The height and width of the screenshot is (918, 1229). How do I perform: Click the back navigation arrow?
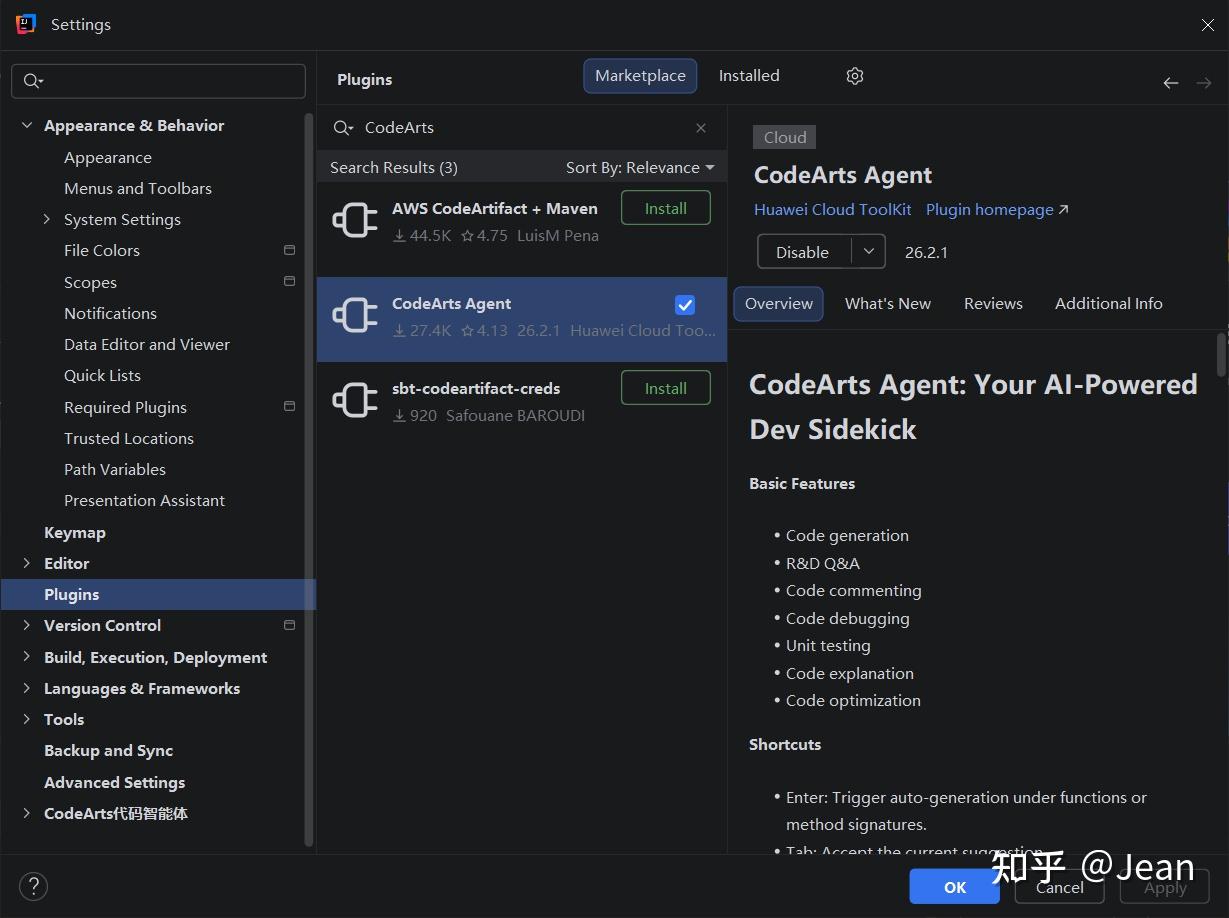click(1170, 83)
